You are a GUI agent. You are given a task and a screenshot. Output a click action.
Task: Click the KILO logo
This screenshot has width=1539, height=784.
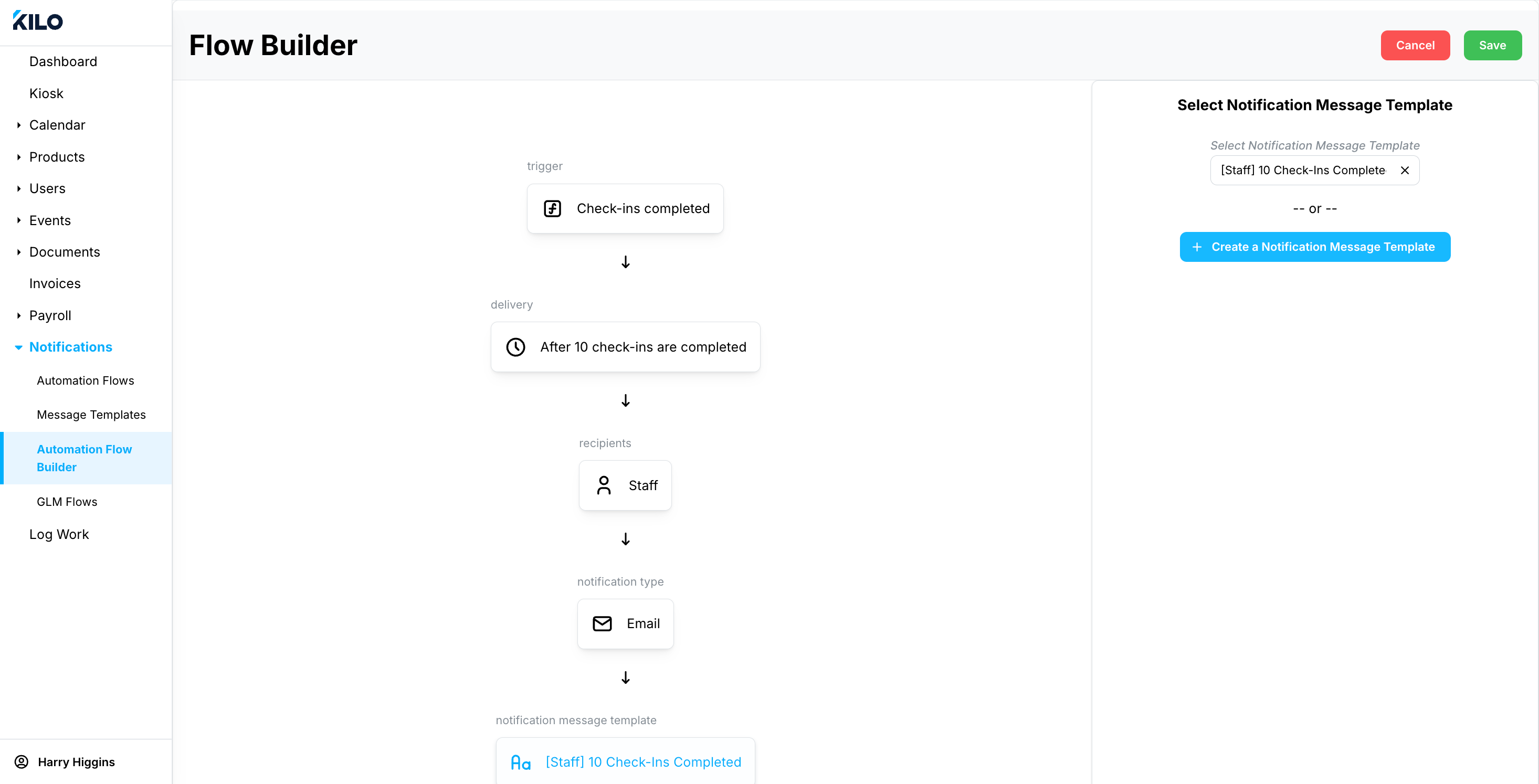(38, 22)
